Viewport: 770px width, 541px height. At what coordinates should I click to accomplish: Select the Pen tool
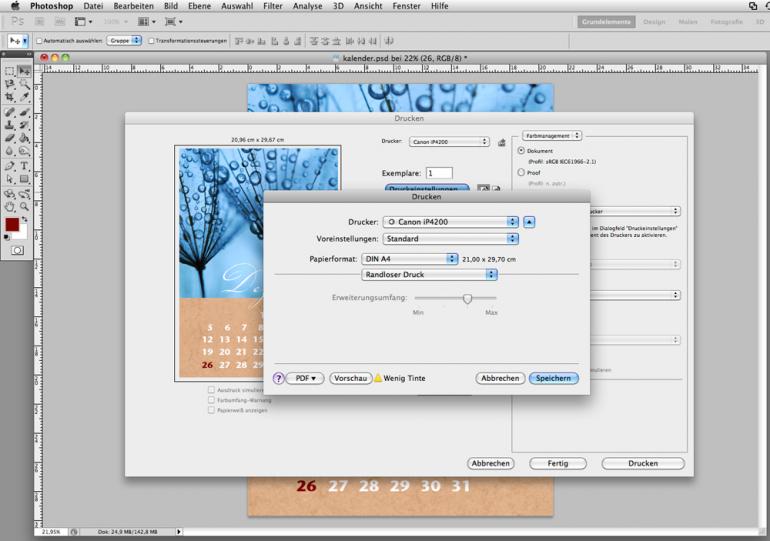10,166
